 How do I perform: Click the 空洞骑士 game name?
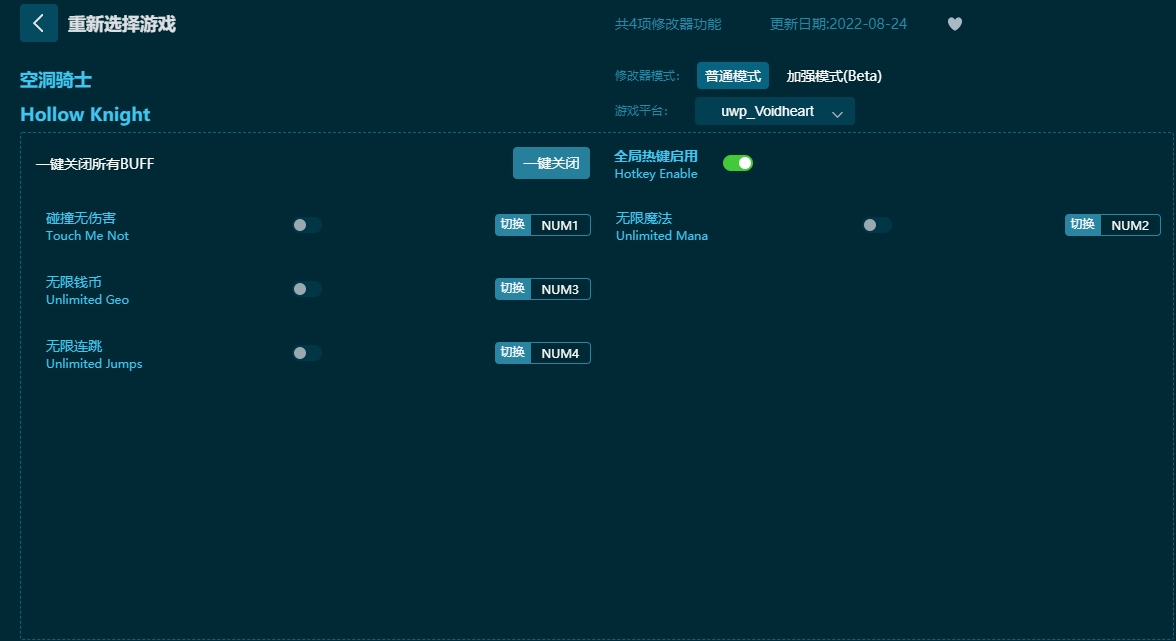coord(56,79)
